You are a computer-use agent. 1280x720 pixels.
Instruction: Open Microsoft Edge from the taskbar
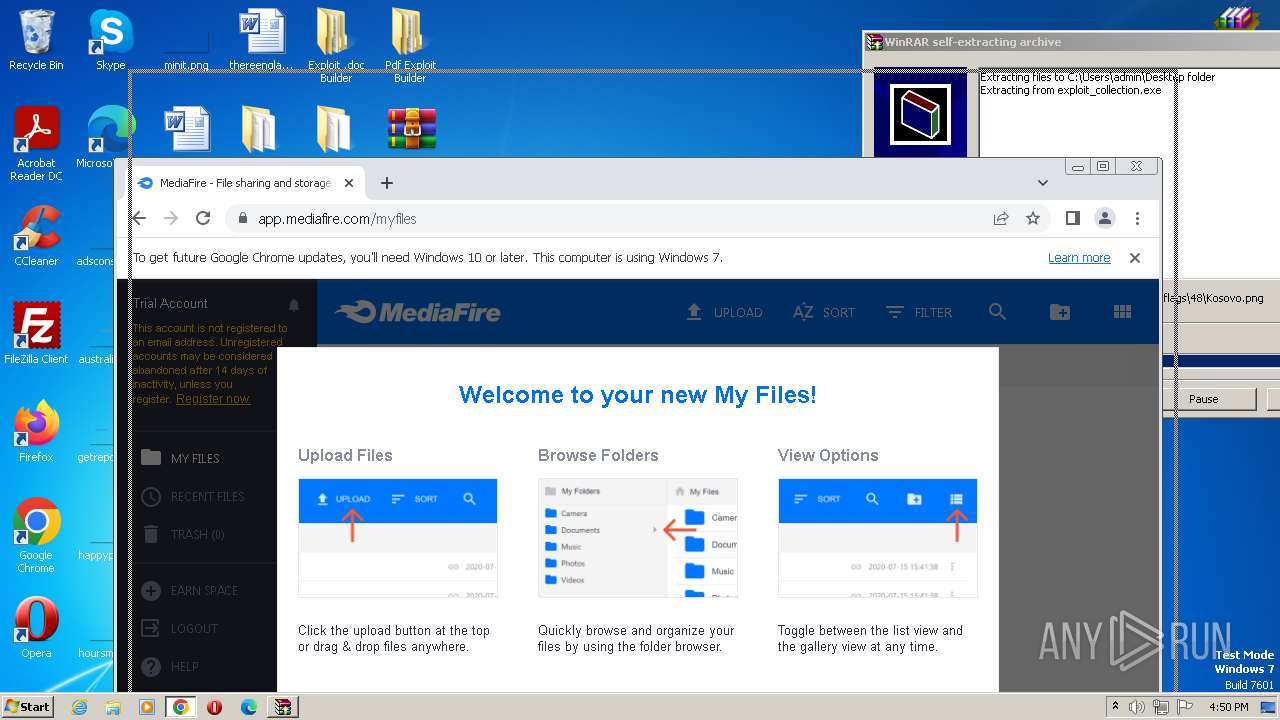249,707
